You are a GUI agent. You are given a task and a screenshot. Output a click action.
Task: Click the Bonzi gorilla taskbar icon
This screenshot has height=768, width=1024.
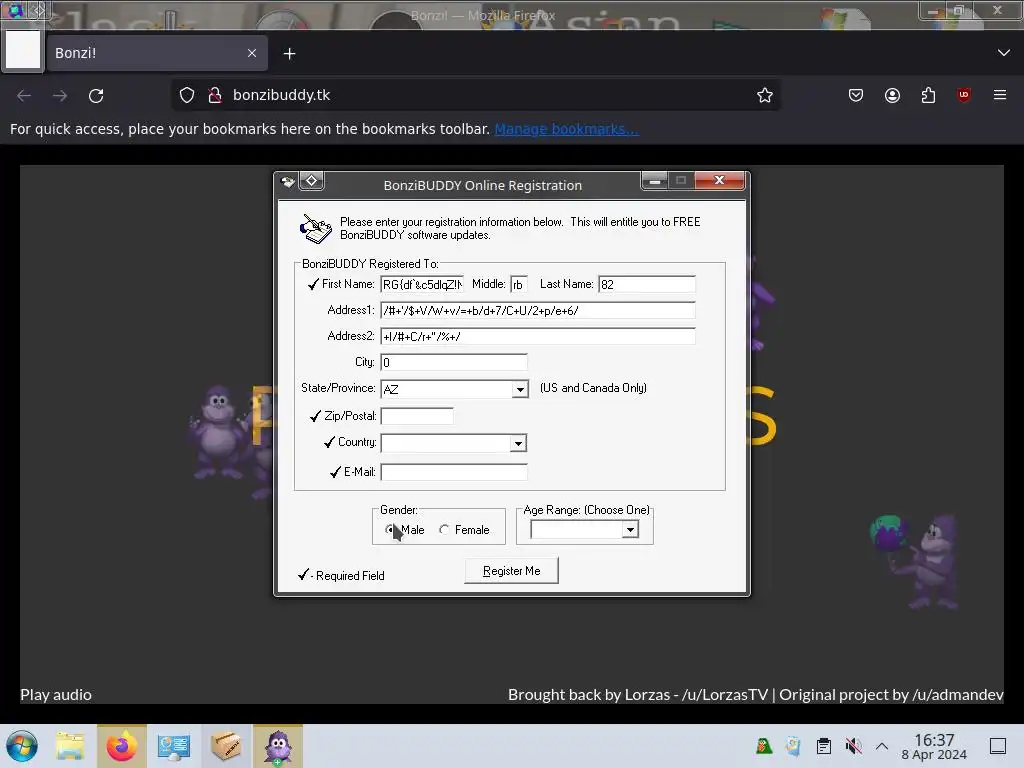pos(278,746)
